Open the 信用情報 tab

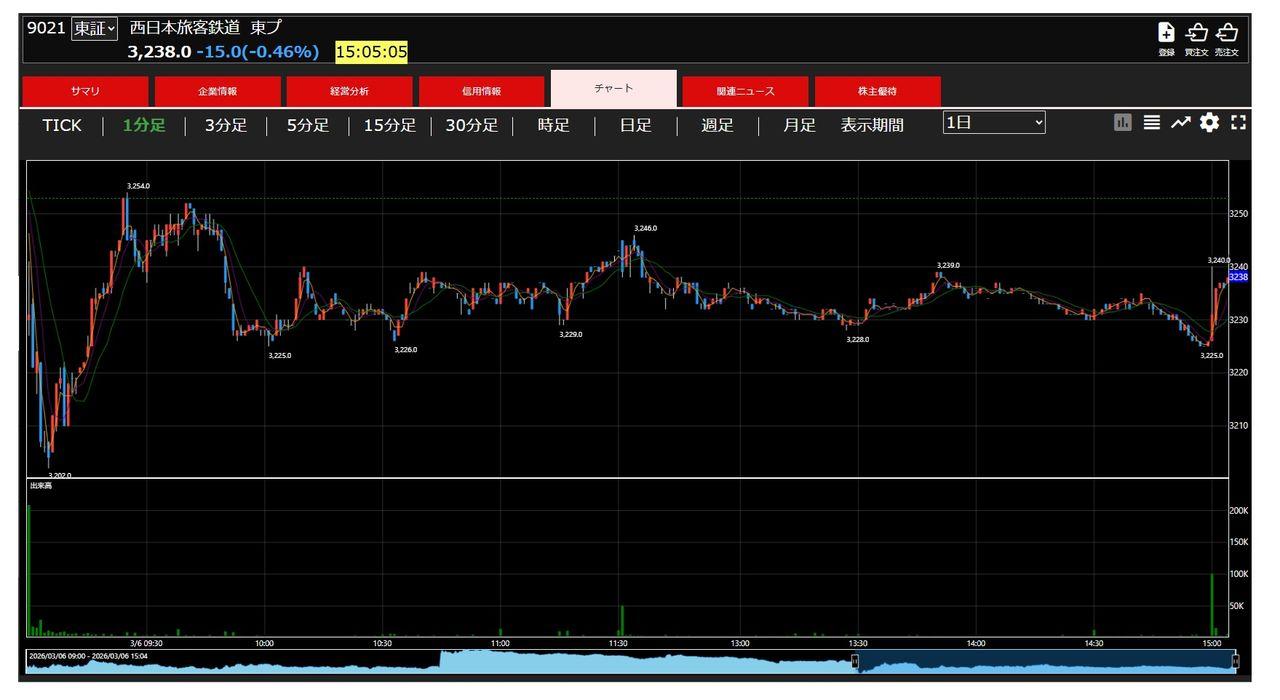pos(481,91)
